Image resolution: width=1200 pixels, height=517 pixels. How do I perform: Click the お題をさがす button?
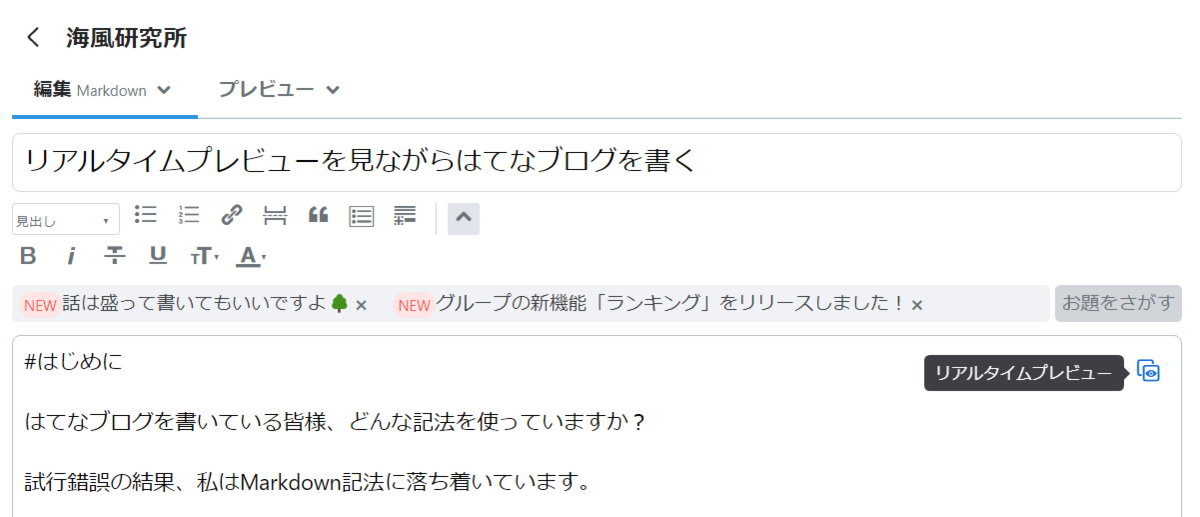coord(1118,303)
